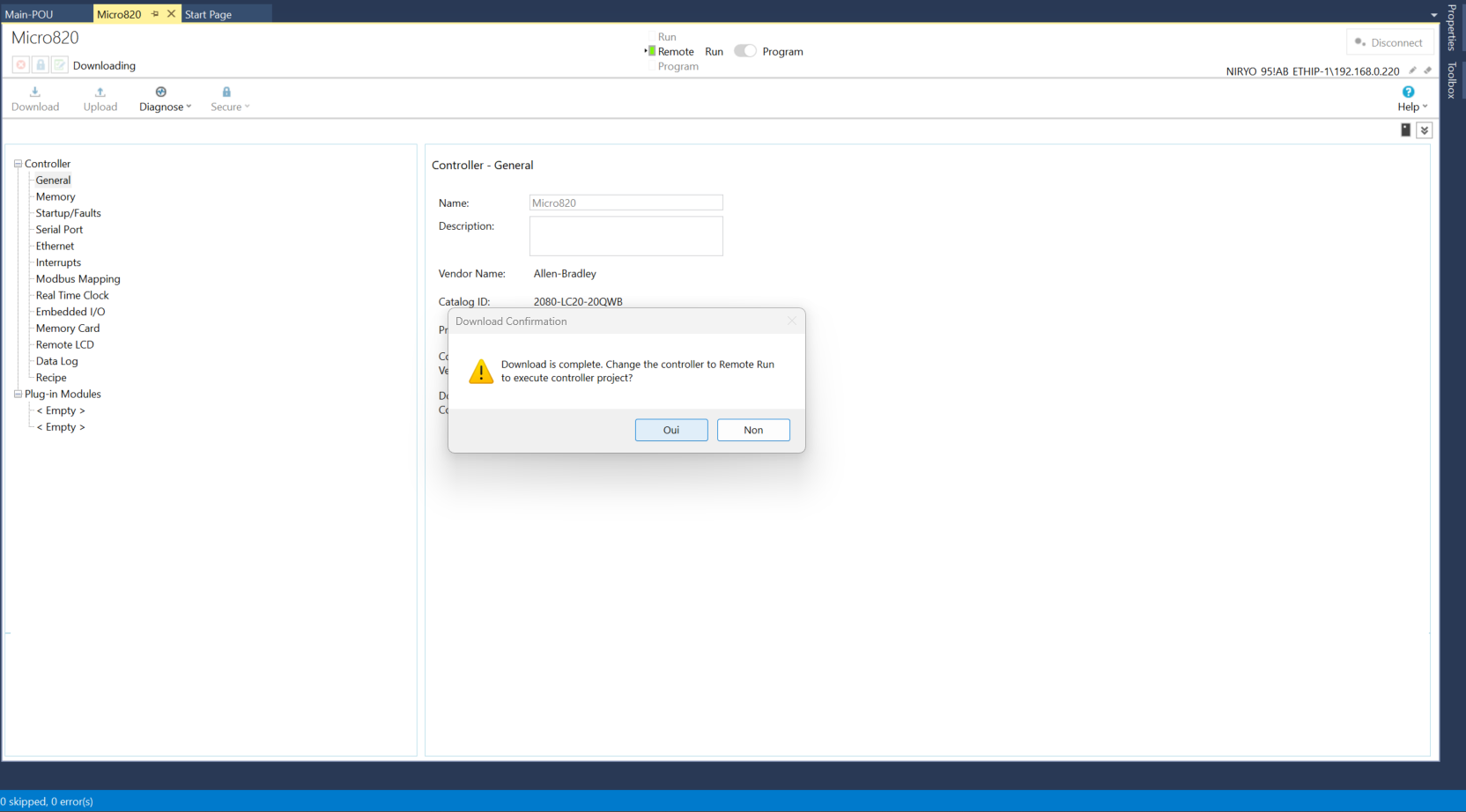The image size is (1466, 812).
Task: Open the Help dropdown menu
Action: click(x=1411, y=99)
